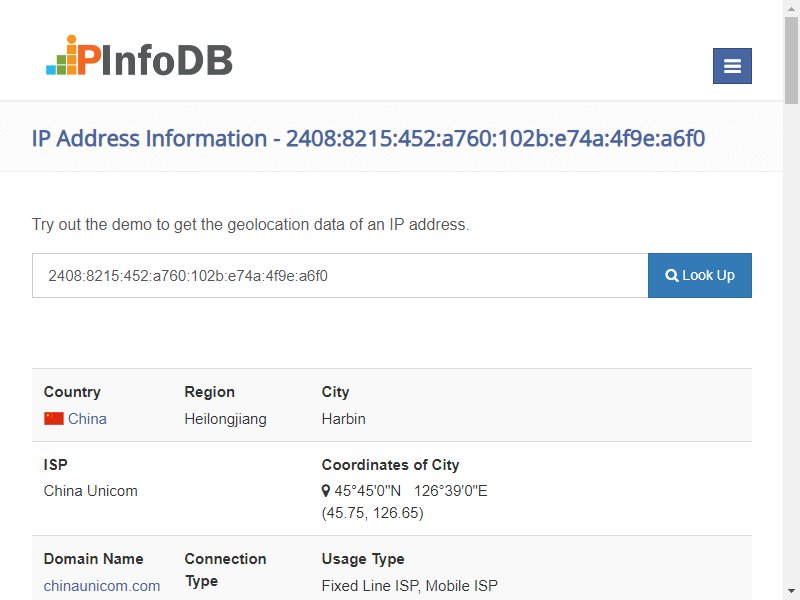Image resolution: width=800 pixels, height=600 pixels.
Task: Click the IP Address Information heading
Action: (368, 138)
